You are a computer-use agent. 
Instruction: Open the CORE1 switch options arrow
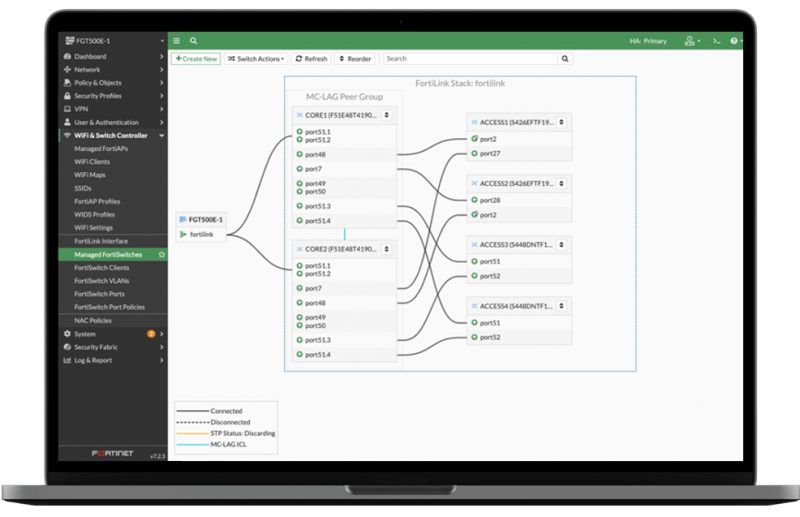[387, 115]
